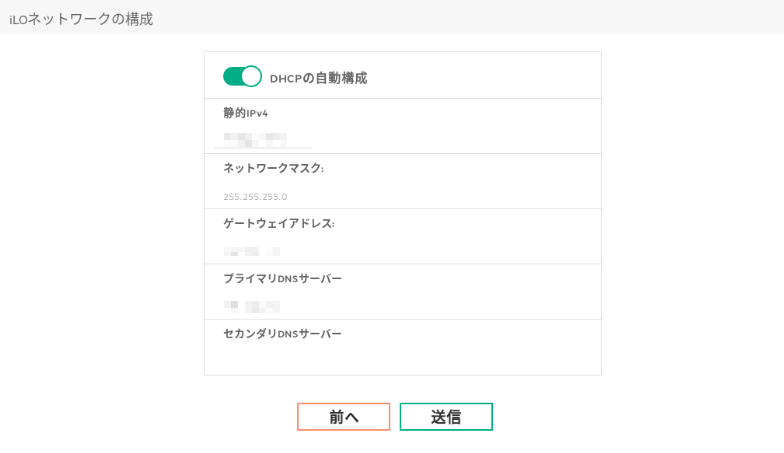This screenshot has height=453, width=784.
Task: Click the iLOネットワークの構成 page heading
Action: 81,19
